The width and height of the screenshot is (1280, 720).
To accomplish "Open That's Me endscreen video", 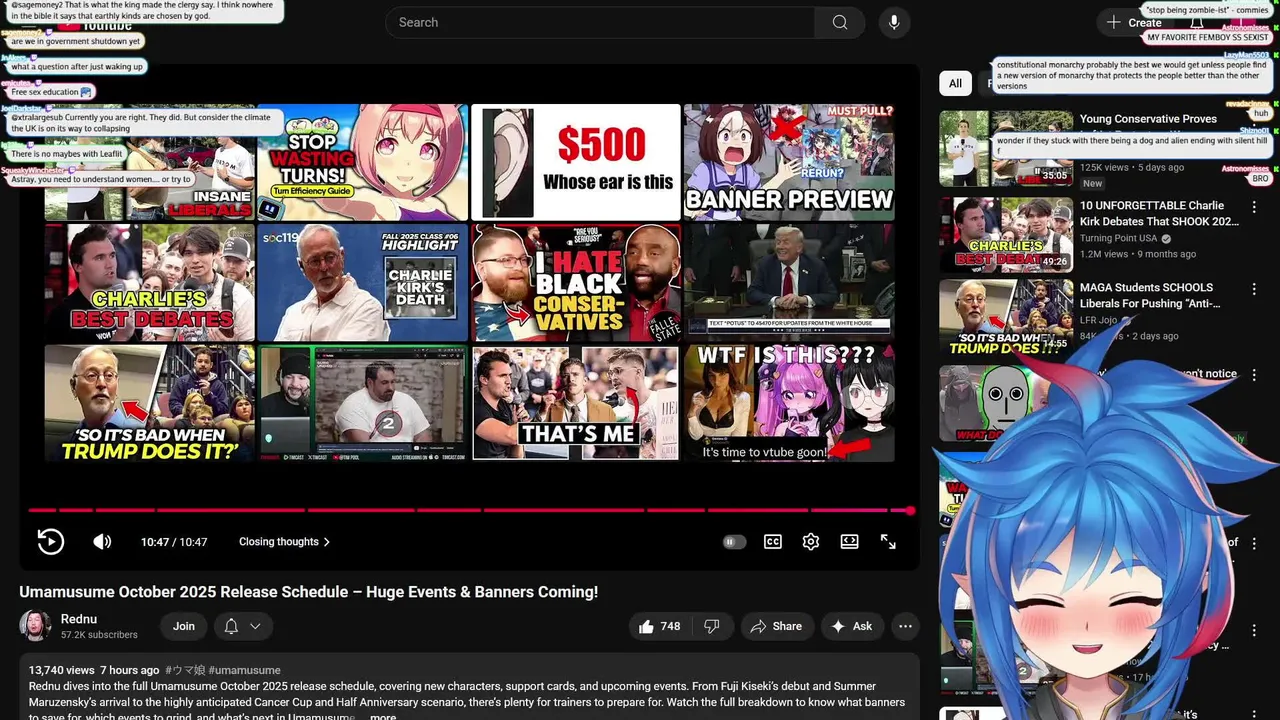I will [x=576, y=402].
